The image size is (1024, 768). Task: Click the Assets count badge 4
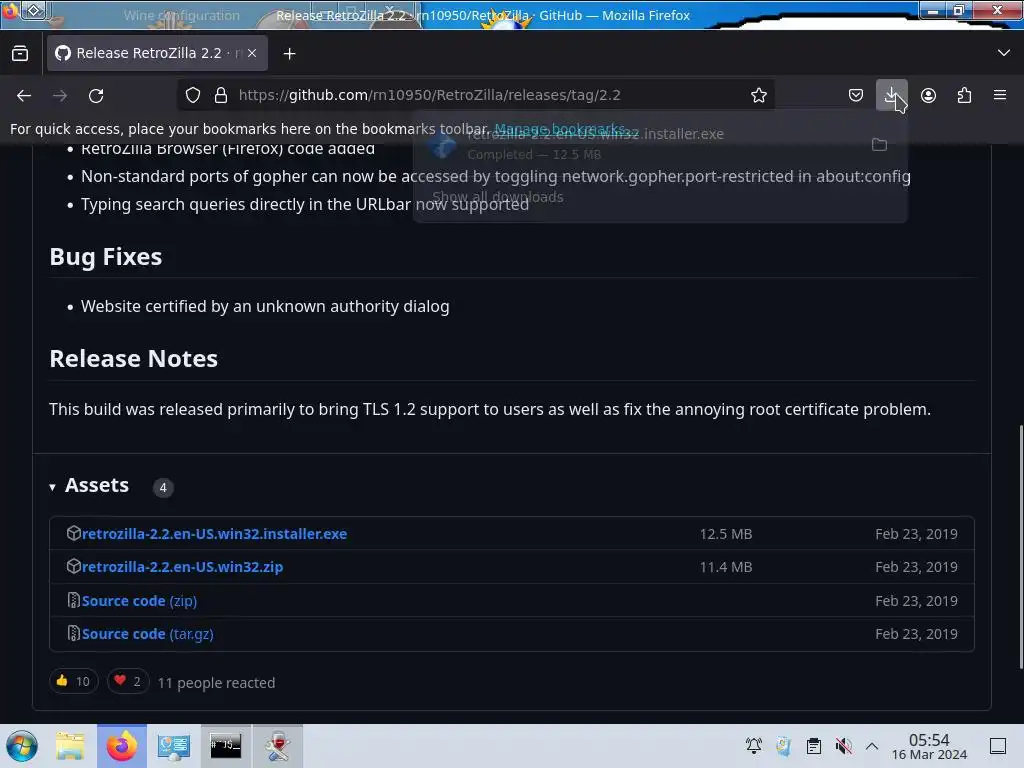[163, 487]
